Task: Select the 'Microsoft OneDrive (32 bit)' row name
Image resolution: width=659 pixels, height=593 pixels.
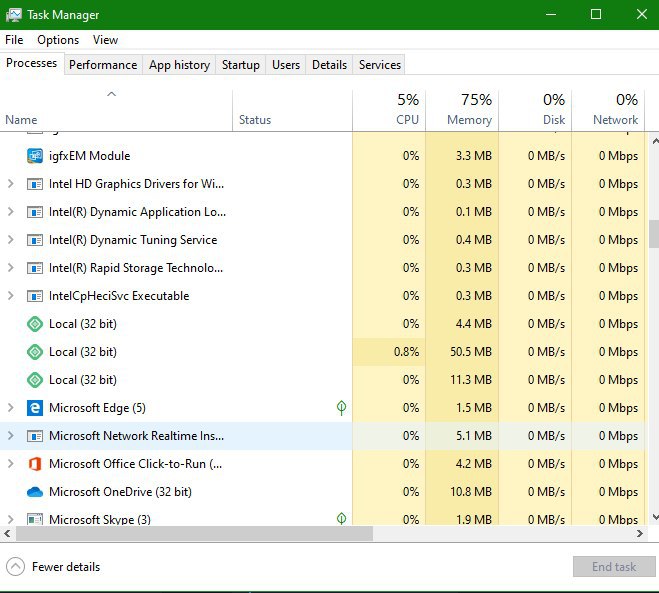Action: pyautogui.click(x=120, y=492)
